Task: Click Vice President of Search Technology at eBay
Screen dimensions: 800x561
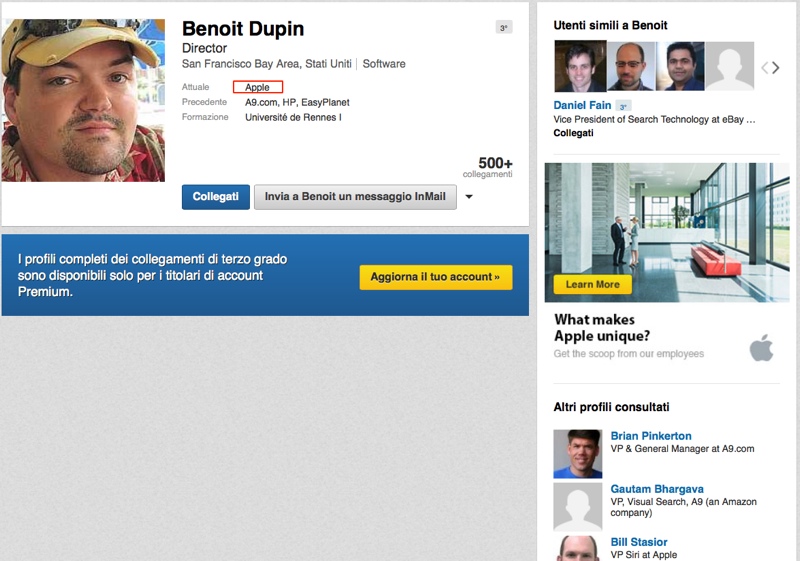Action: tap(655, 119)
